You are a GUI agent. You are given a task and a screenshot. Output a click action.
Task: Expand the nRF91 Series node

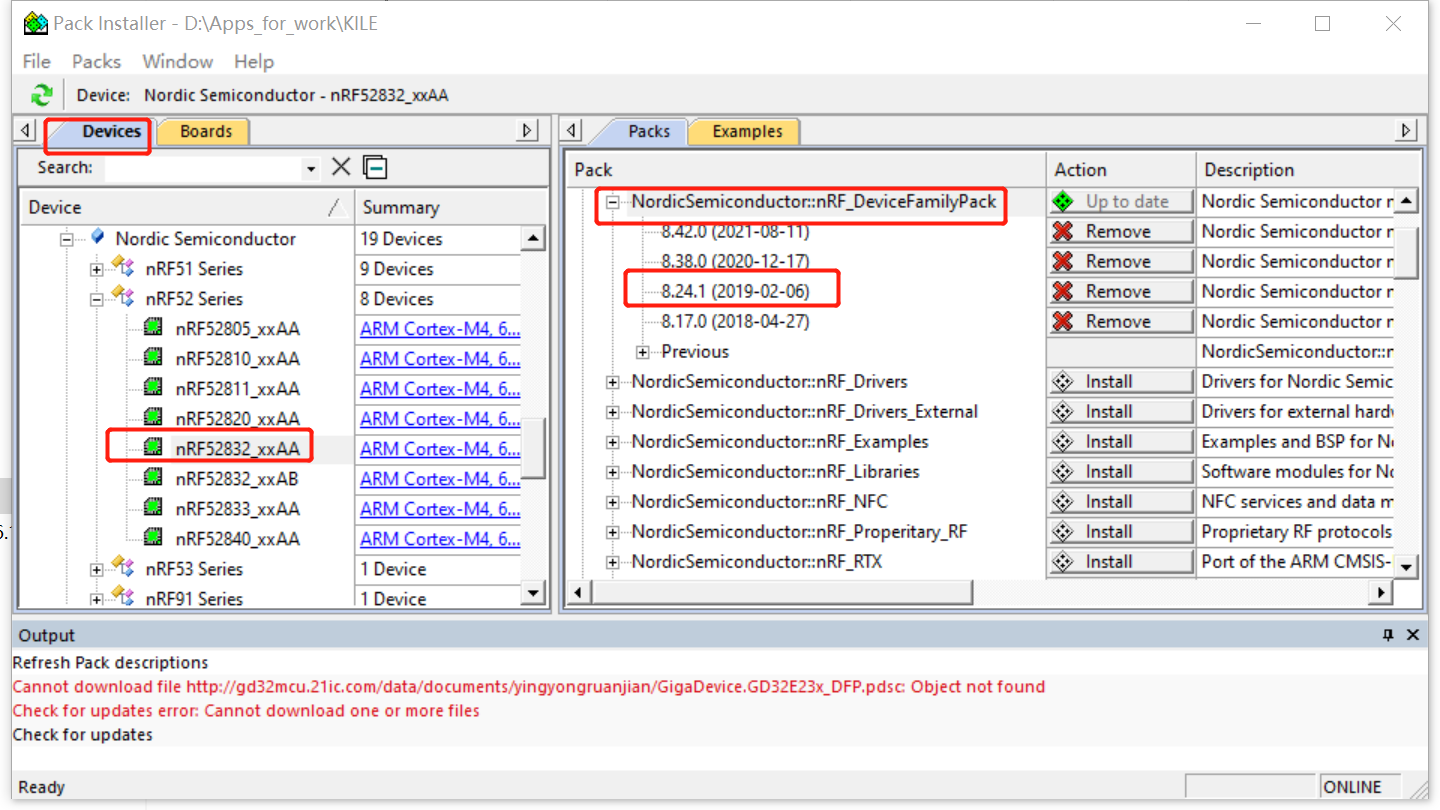pyautogui.click(x=97, y=599)
